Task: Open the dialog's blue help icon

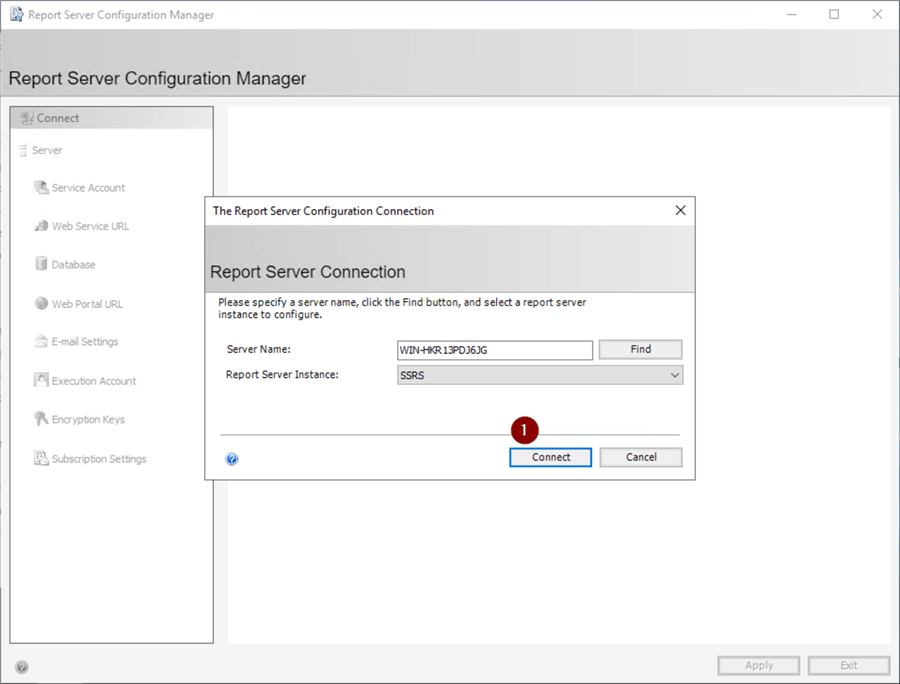Action: pyautogui.click(x=232, y=459)
